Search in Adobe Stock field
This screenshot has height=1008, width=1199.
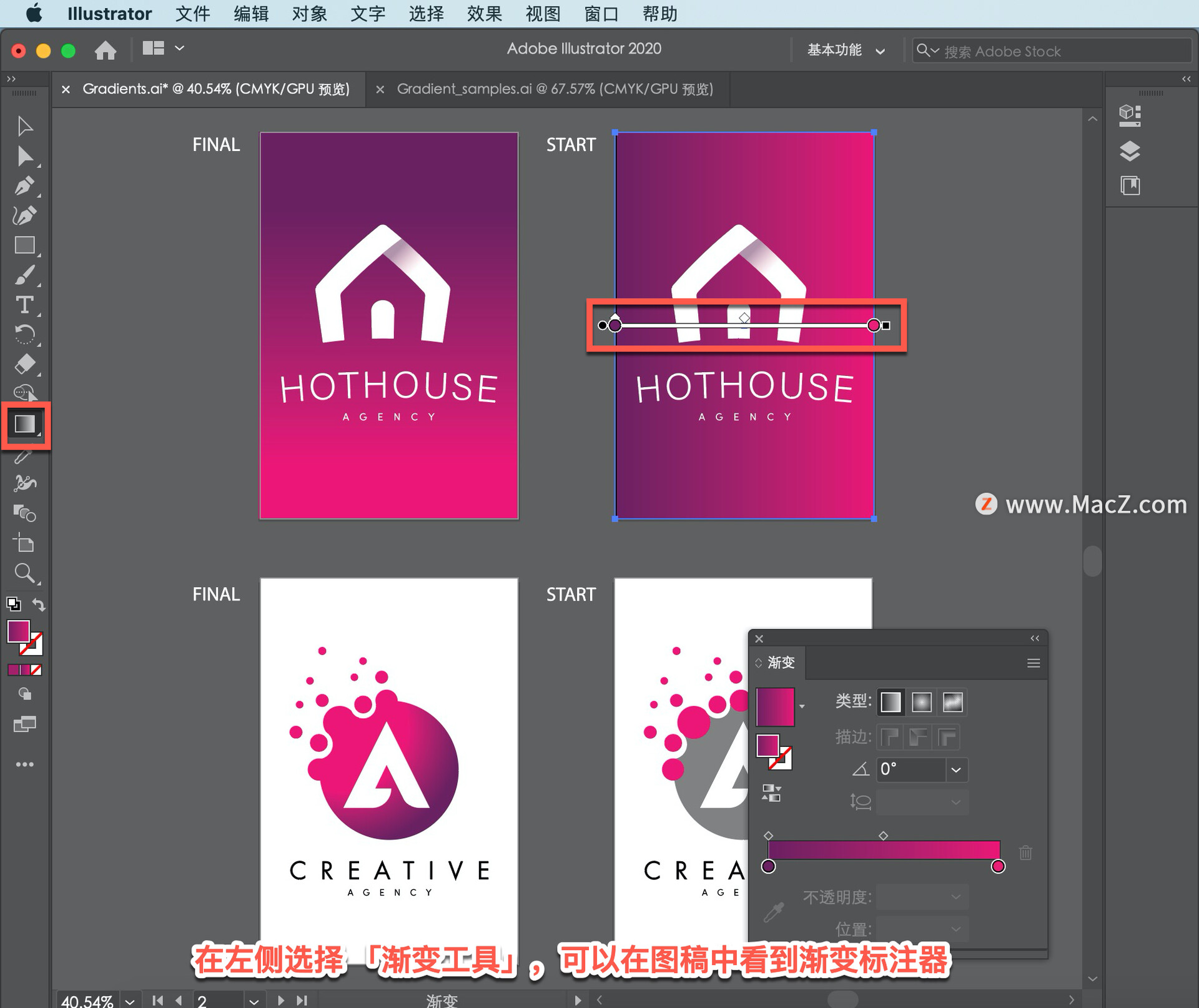pos(1053,51)
